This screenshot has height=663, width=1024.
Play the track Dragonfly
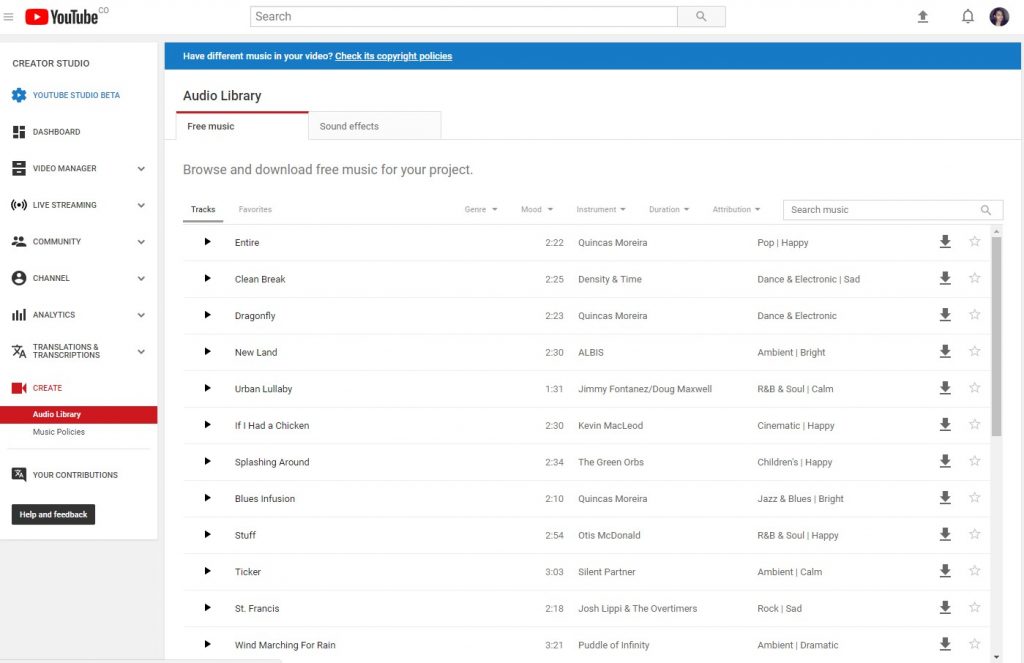(x=207, y=315)
